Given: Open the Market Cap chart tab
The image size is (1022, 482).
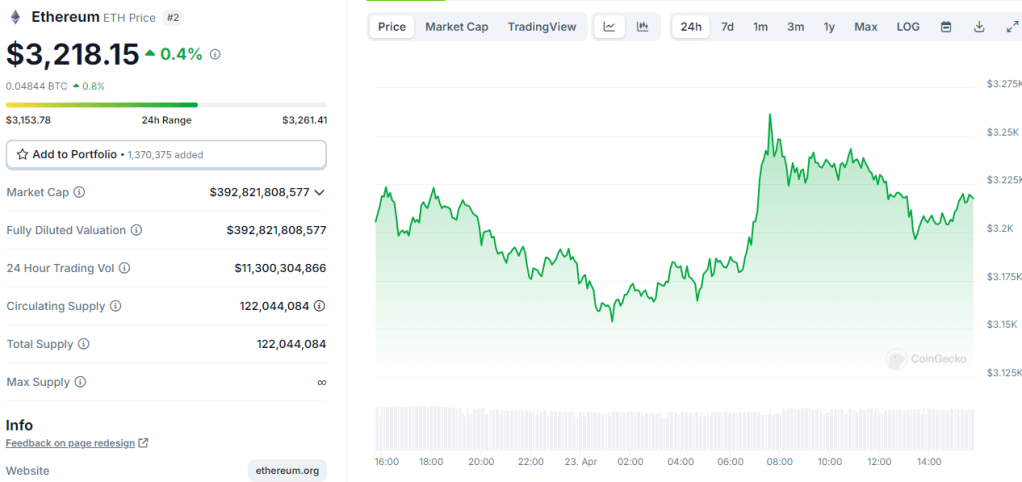Looking at the screenshot, I should pos(456,27).
